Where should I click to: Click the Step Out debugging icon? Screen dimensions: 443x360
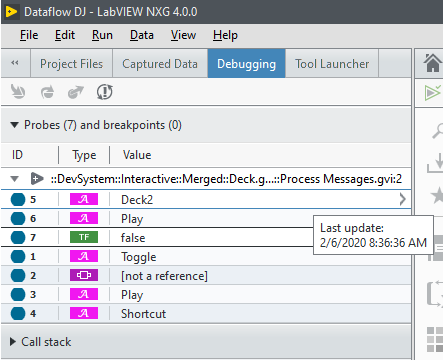[x=76, y=92]
